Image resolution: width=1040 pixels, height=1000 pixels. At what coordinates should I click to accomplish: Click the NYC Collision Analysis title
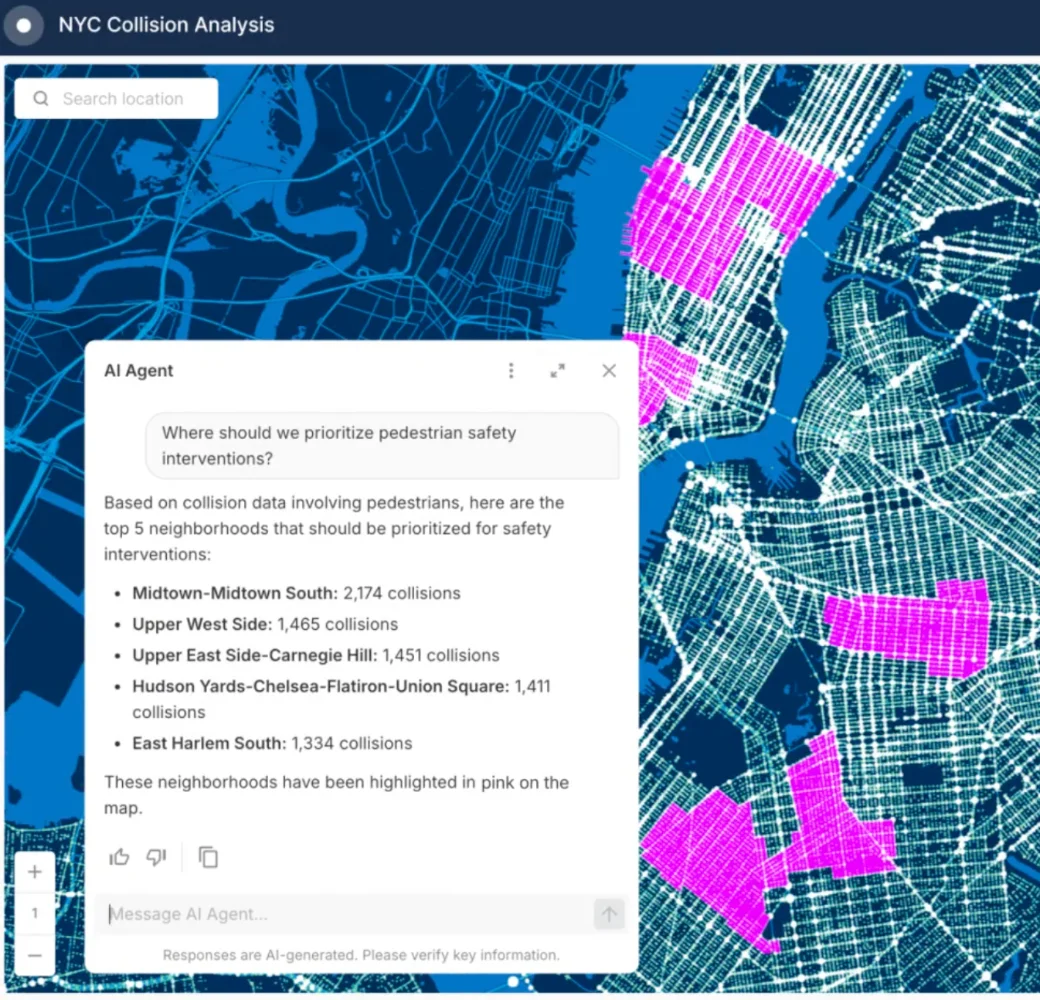coord(166,25)
